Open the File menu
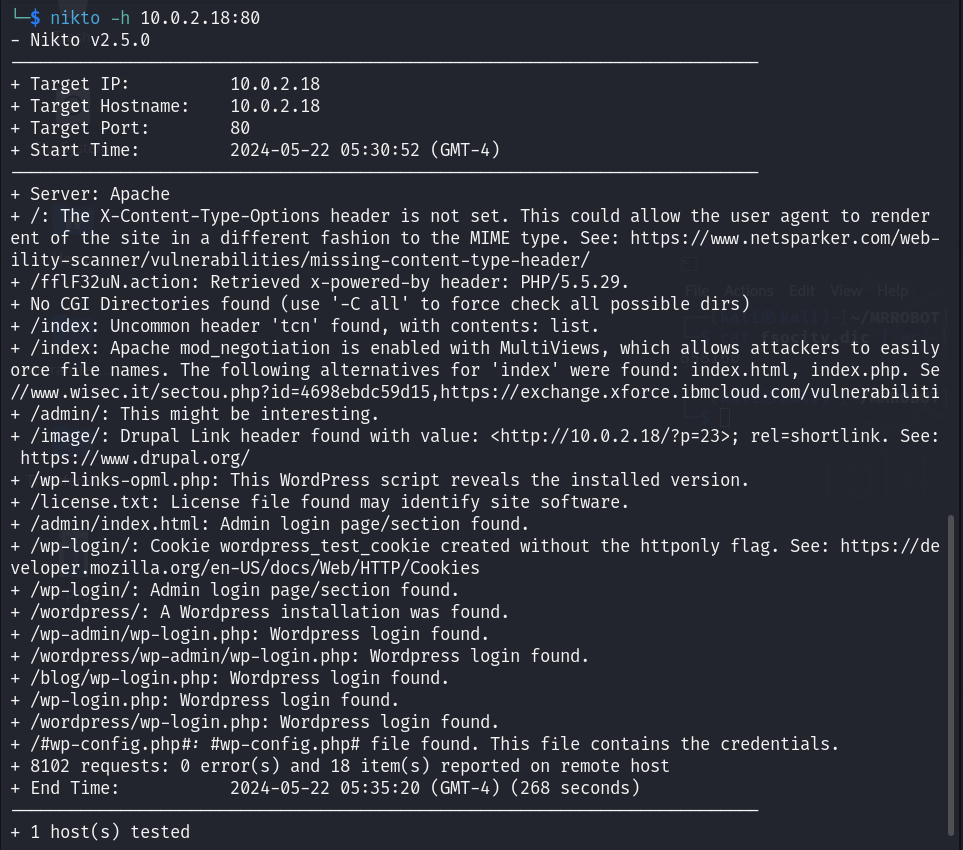This screenshot has width=963, height=850. pyautogui.click(x=696, y=291)
